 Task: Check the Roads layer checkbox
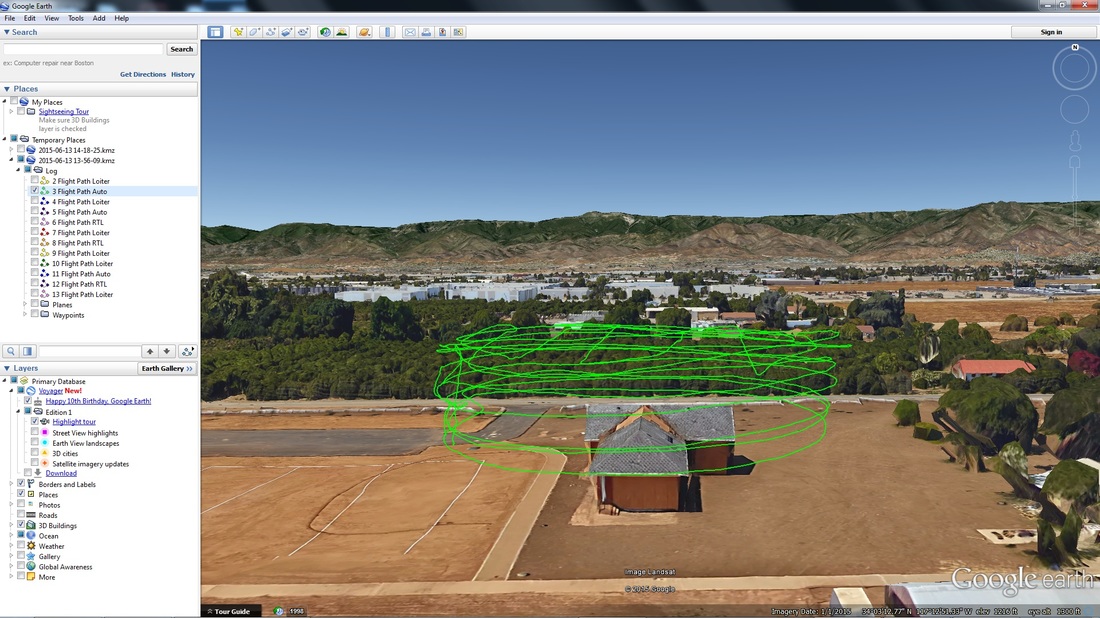[x=21, y=515]
